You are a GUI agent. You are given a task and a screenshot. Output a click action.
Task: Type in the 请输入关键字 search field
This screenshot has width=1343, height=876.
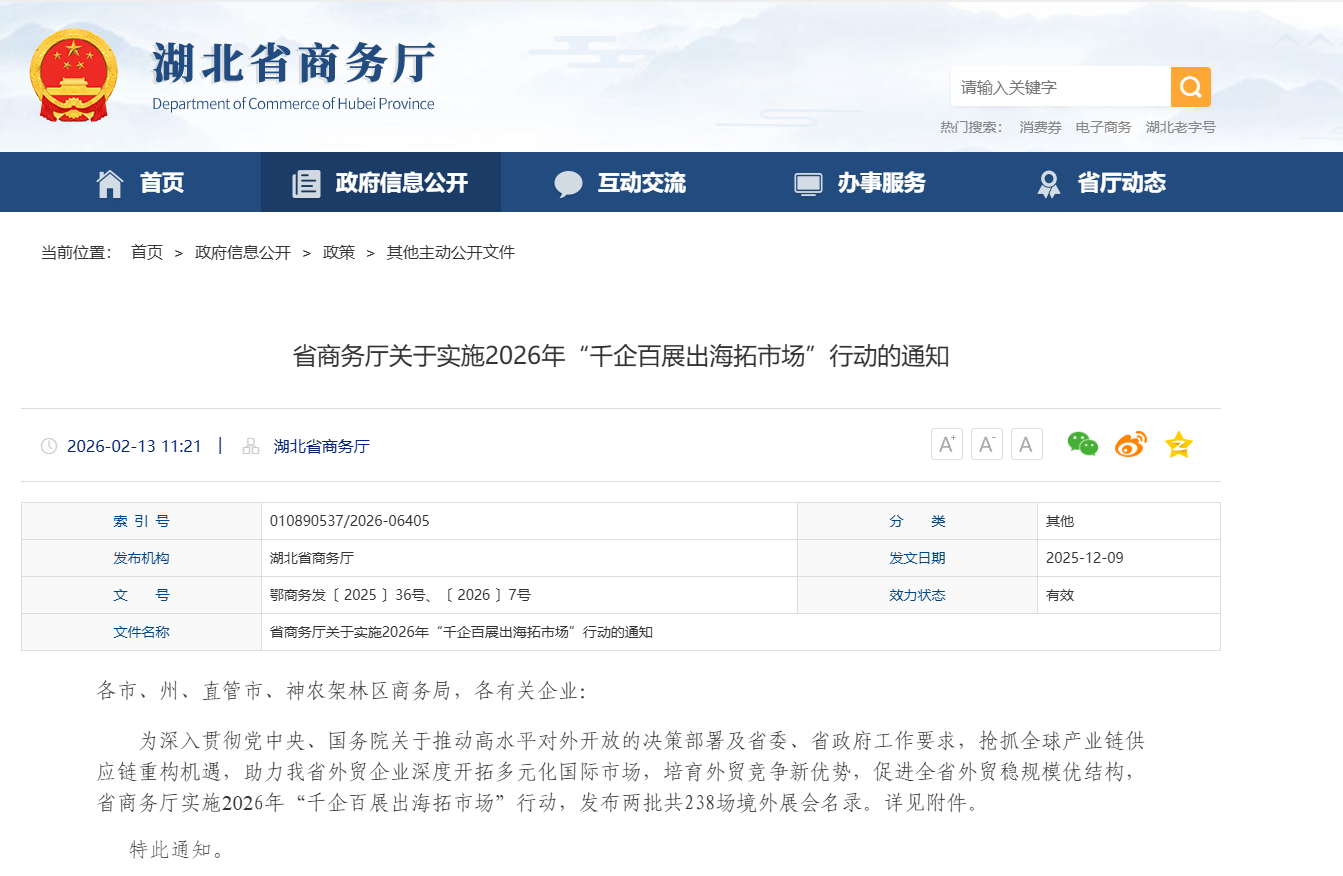pos(1058,87)
